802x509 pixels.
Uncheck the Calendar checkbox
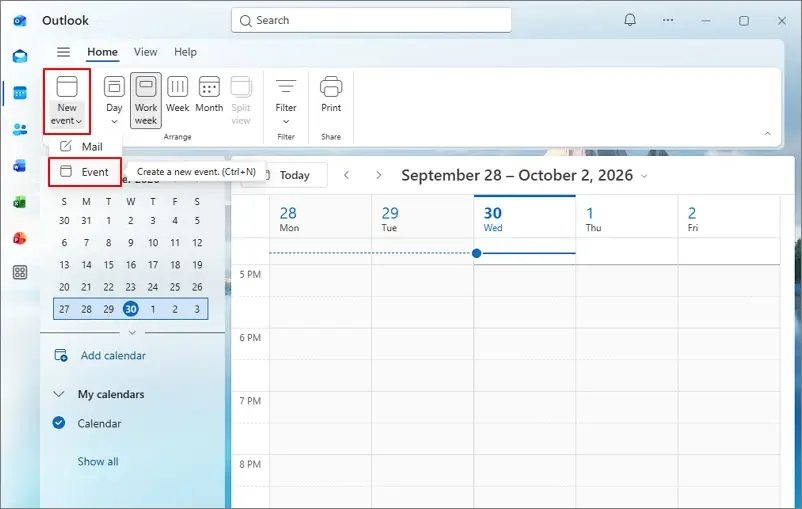pos(59,423)
